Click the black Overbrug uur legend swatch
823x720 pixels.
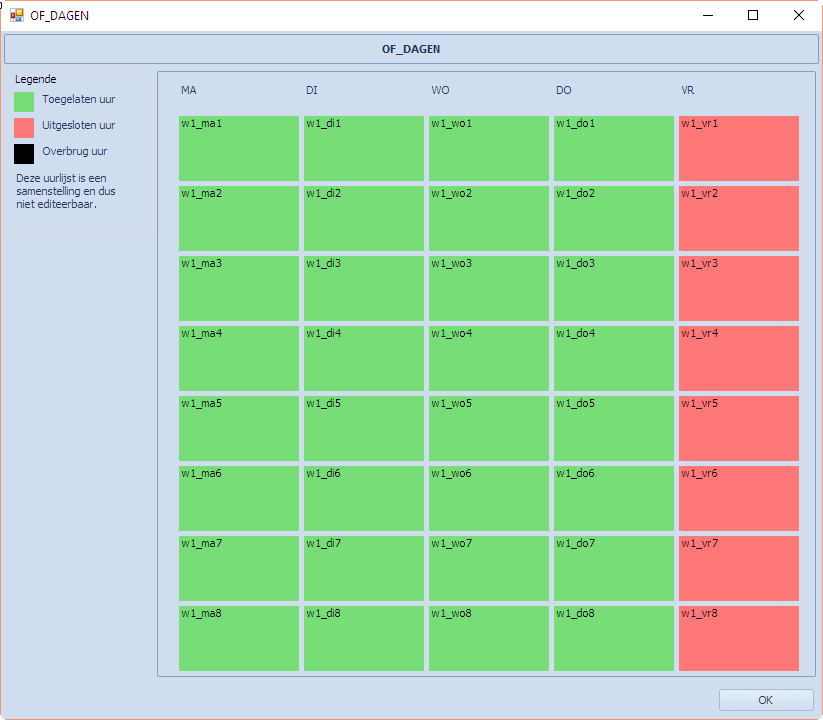coord(24,154)
